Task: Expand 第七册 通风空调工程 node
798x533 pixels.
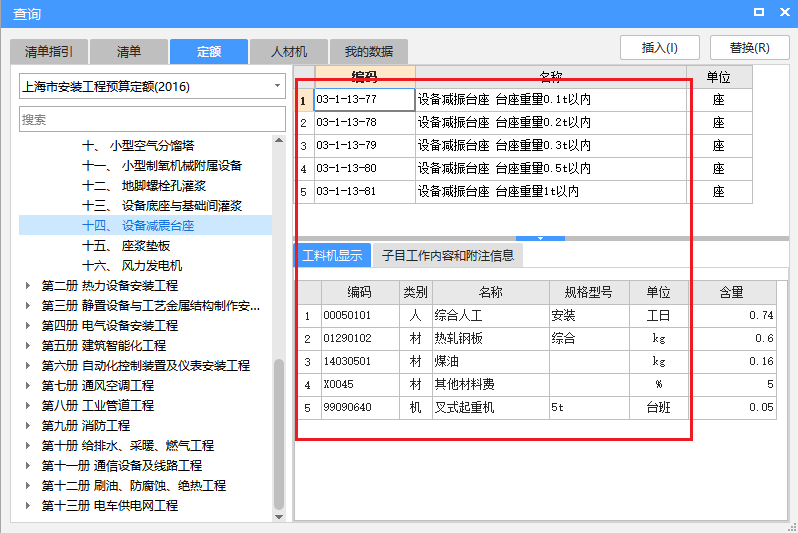Action: [x=28, y=385]
